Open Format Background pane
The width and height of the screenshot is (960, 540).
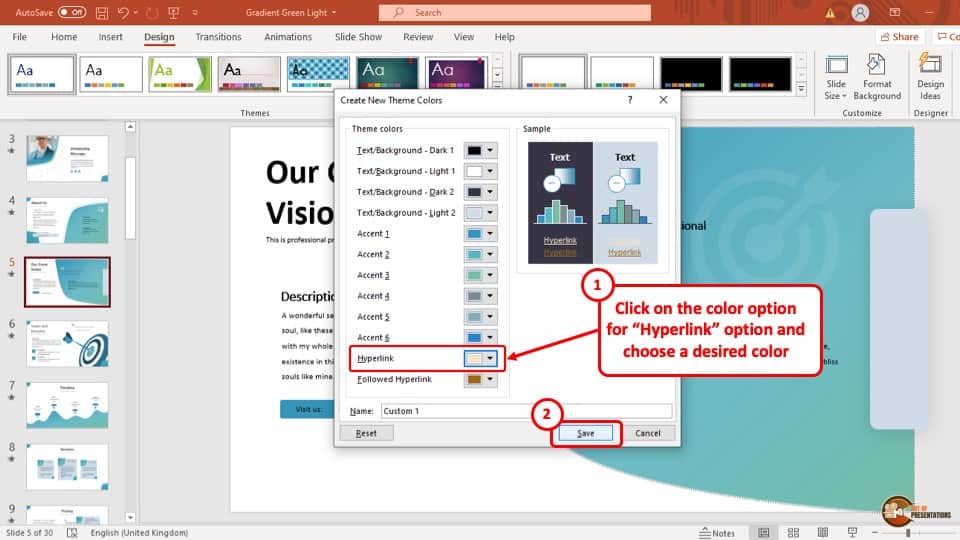(877, 78)
